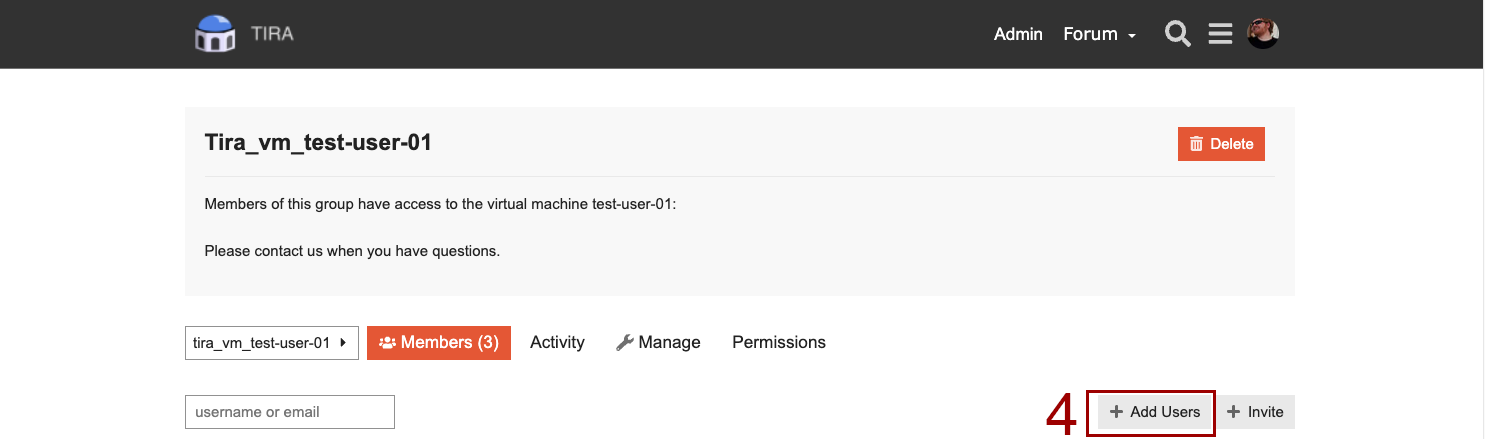Switch to the Activity tab
The image size is (1485, 446).
pos(557,343)
